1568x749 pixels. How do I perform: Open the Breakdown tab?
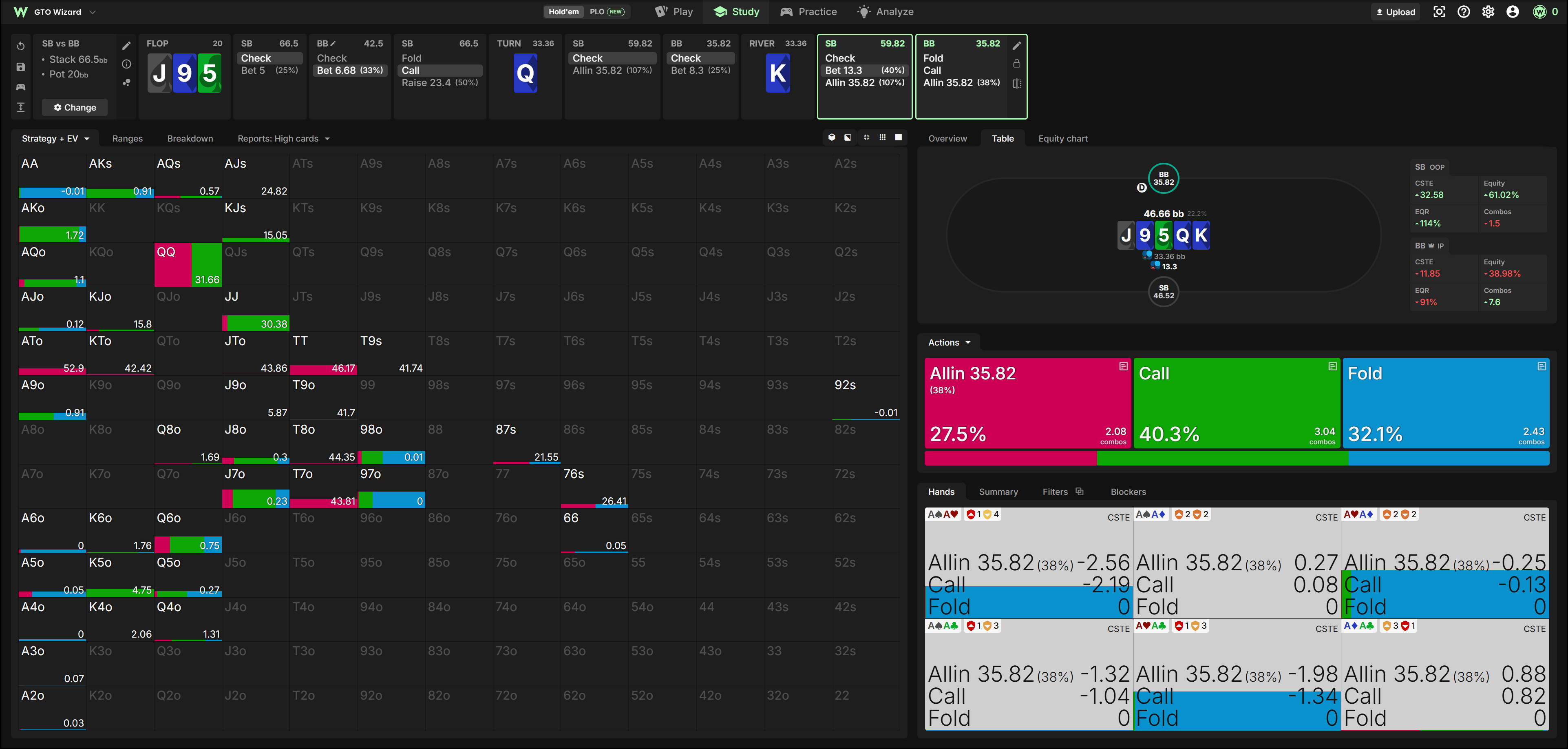pos(190,138)
